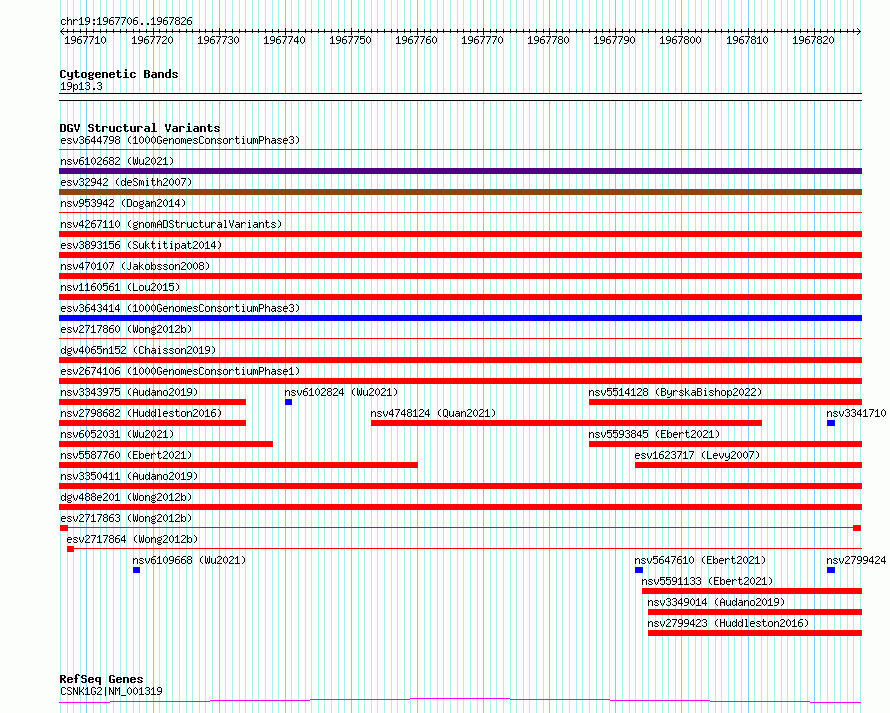Open nsv470107 (Jakobsson2008) variant entry

coord(135,266)
